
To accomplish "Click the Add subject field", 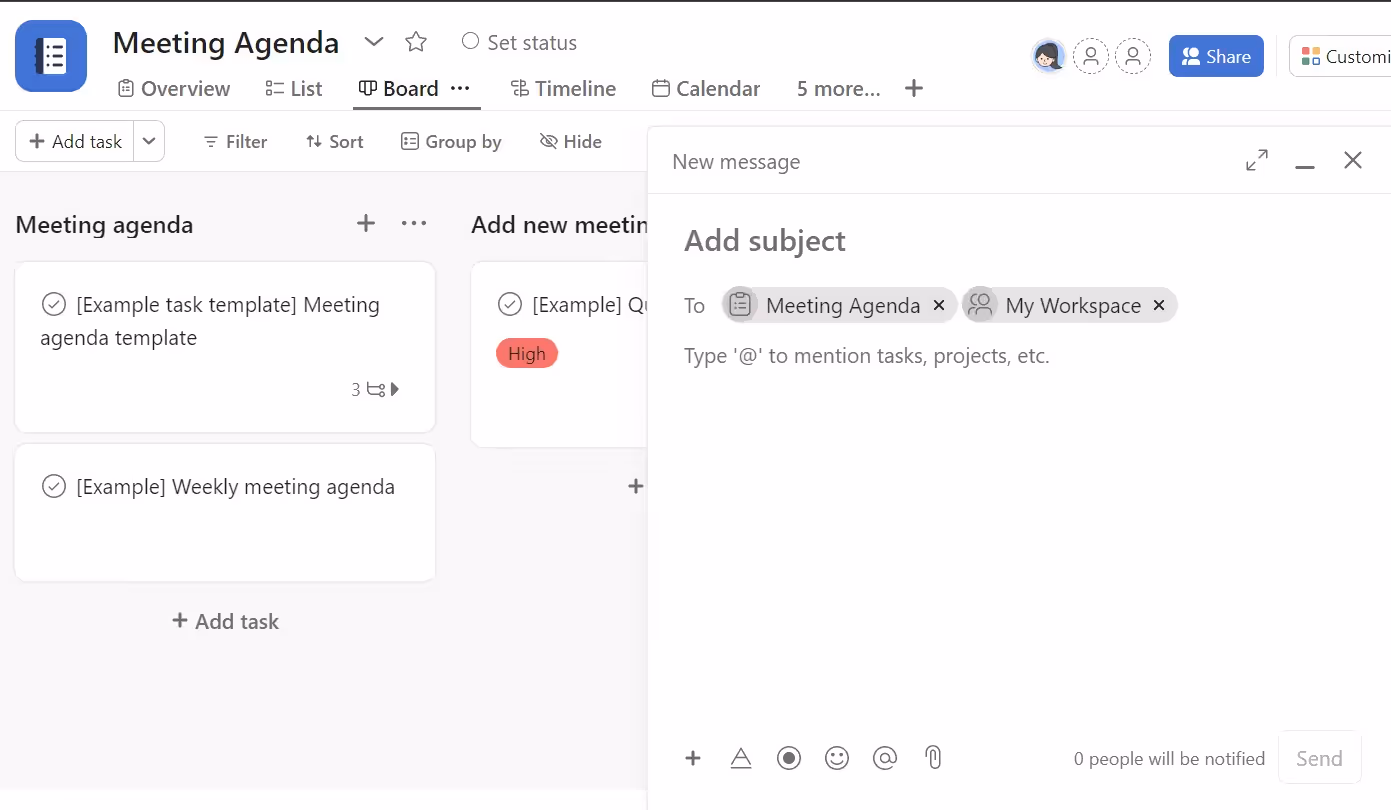I will pyautogui.click(x=765, y=241).
